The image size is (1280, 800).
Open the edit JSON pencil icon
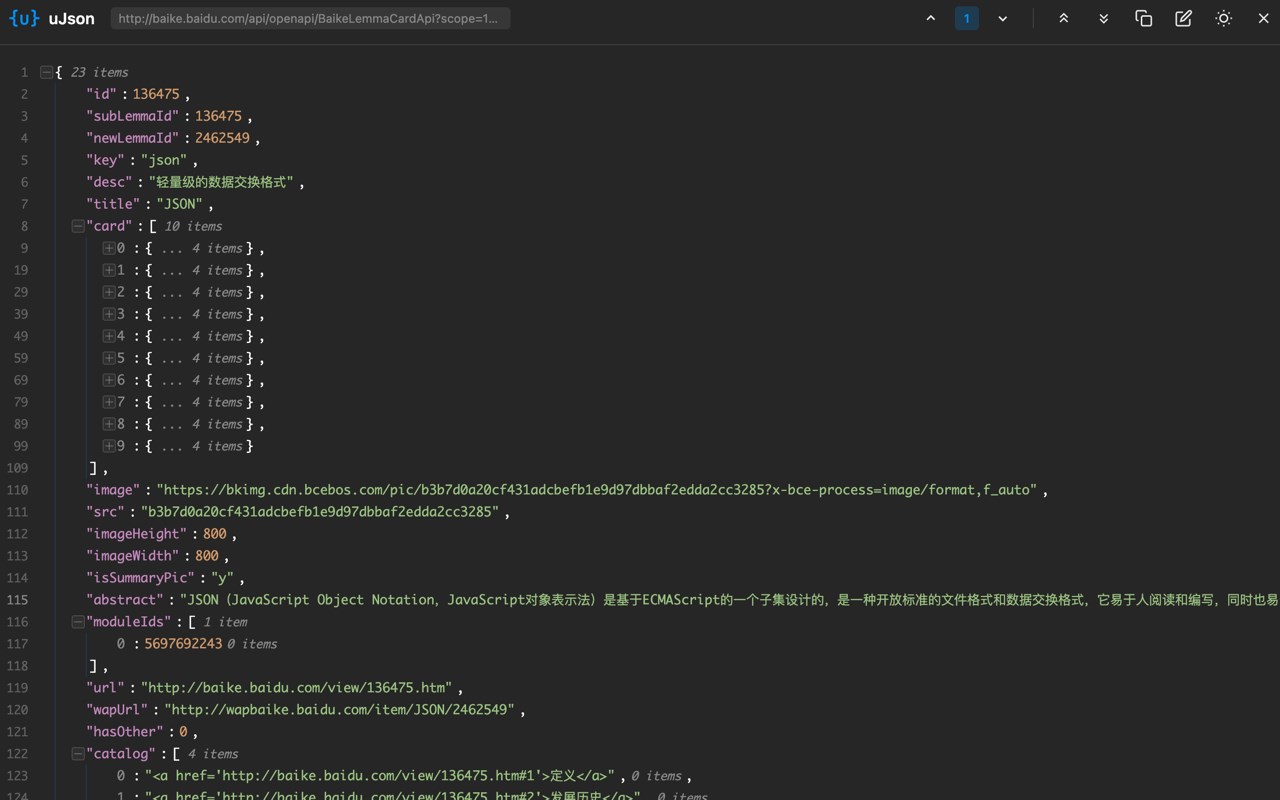click(1183, 18)
